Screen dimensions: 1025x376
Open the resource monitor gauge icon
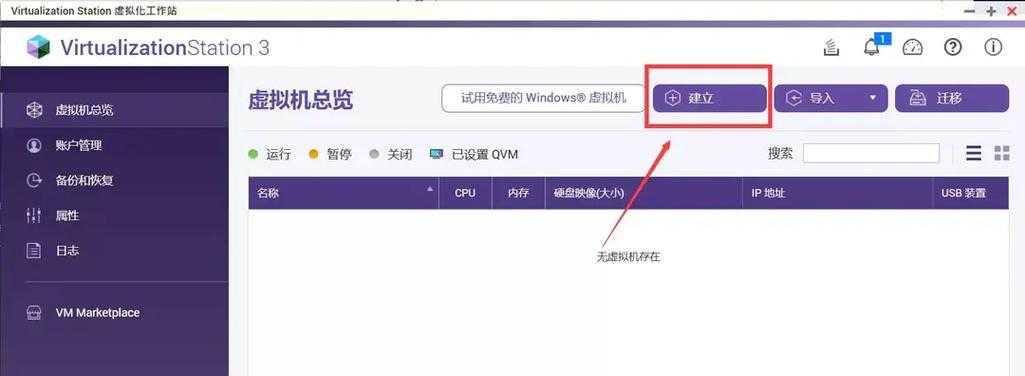912,47
